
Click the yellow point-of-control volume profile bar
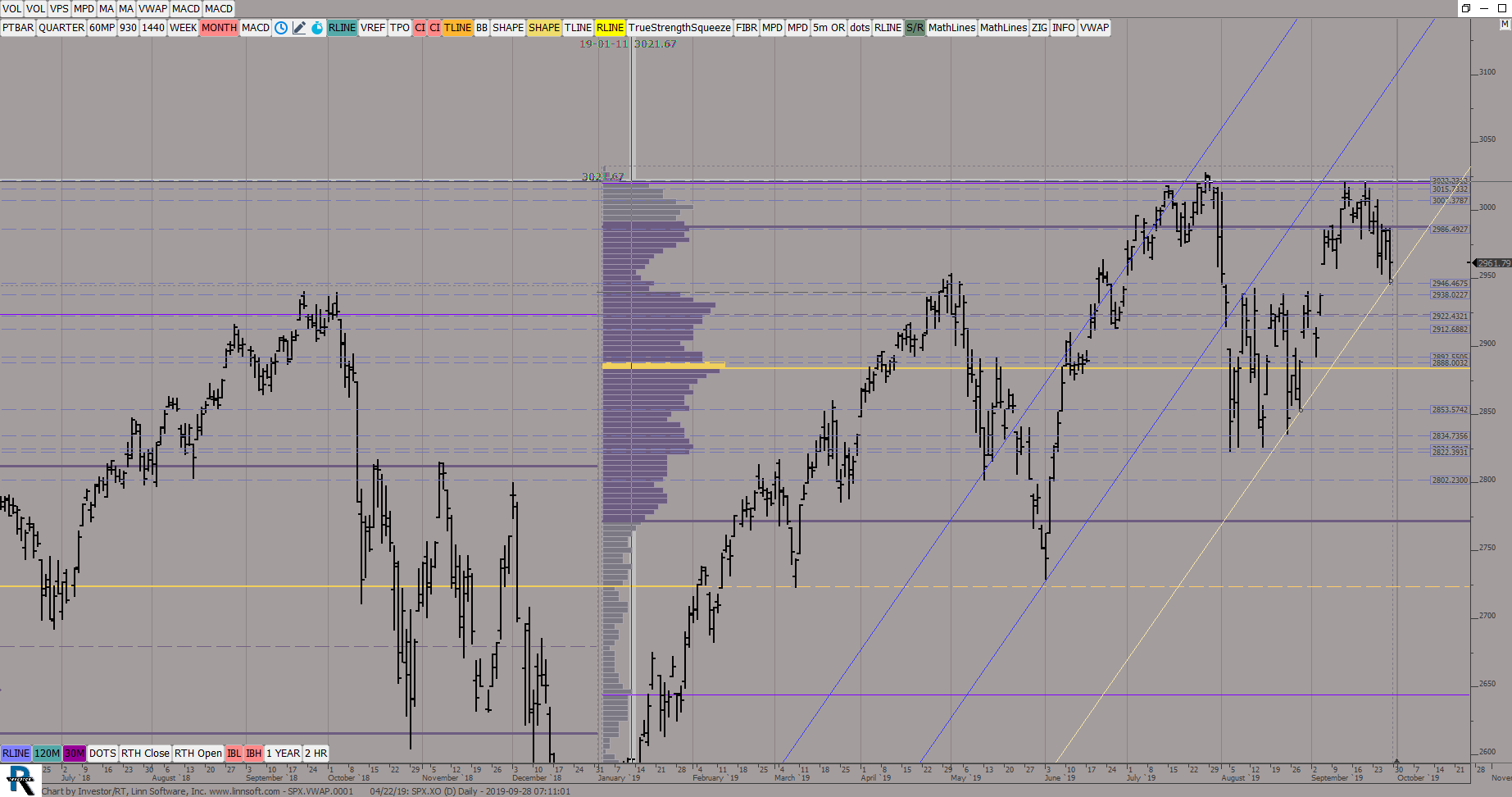click(664, 365)
